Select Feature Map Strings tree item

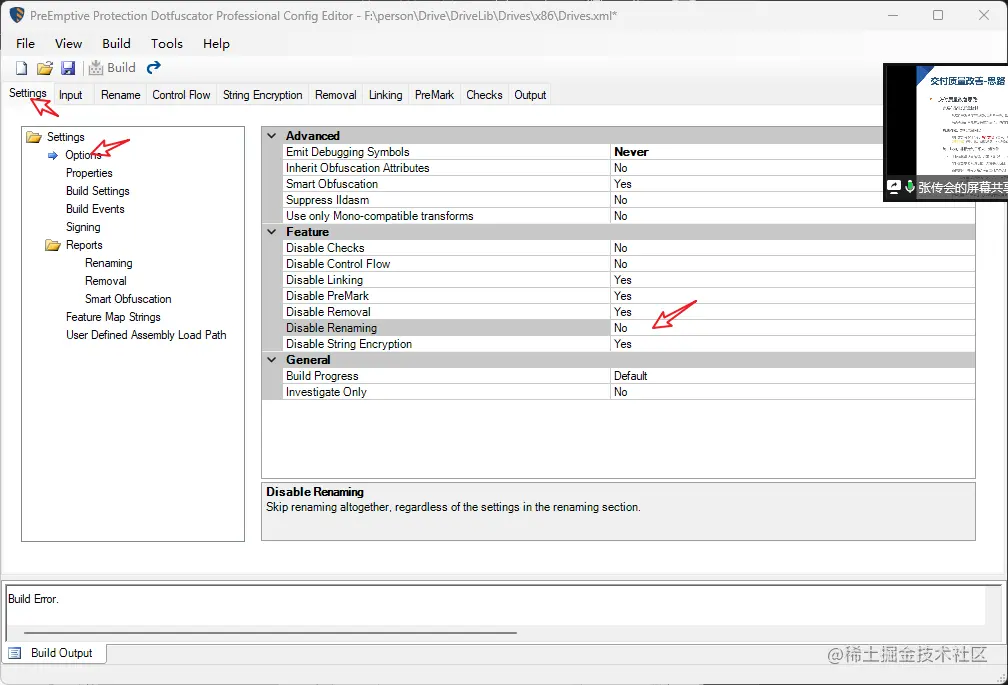pos(113,317)
